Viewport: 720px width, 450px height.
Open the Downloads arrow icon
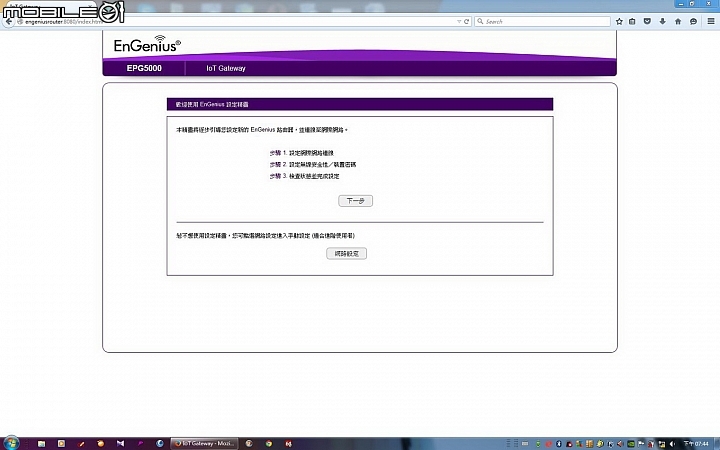[662, 22]
